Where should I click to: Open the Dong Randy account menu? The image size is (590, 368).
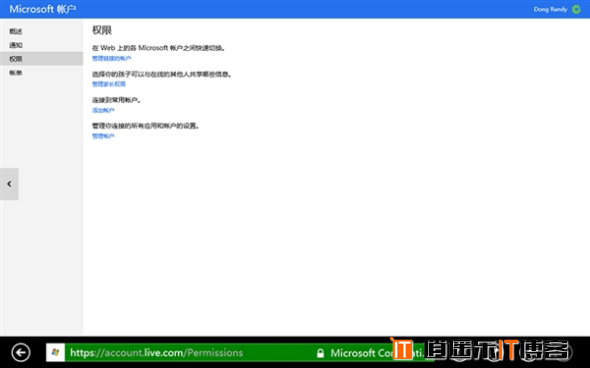pyautogui.click(x=550, y=9)
